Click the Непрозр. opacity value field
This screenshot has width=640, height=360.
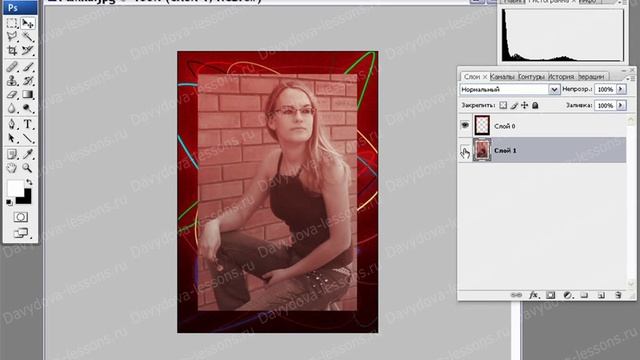tap(605, 89)
